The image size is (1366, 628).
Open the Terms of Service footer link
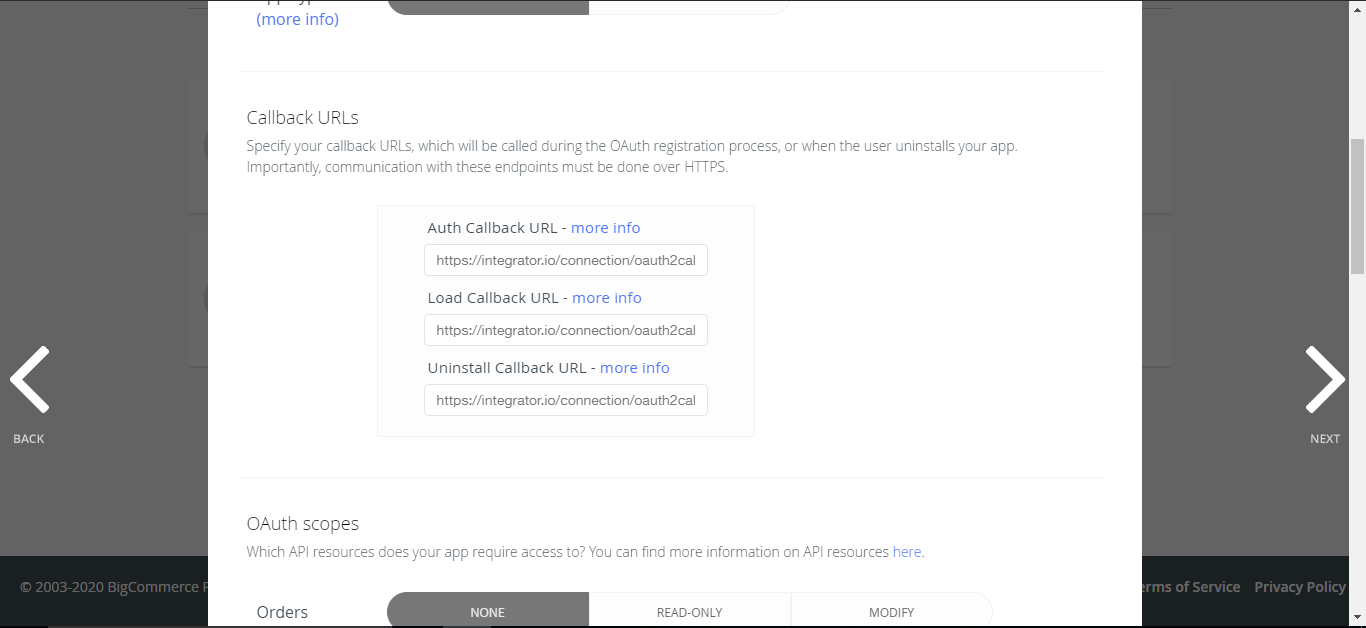[1187, 587]
